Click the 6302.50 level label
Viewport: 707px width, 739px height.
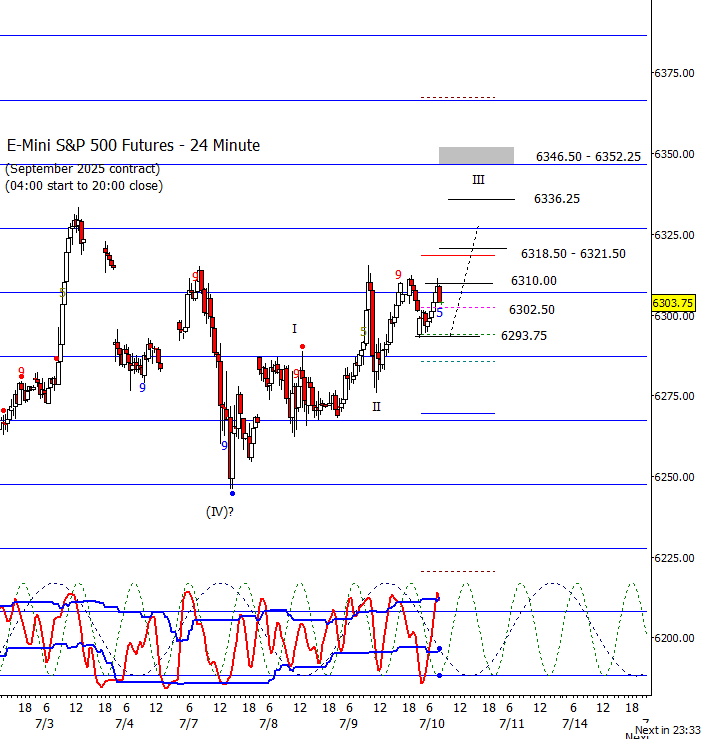click(x=532, y=310)
